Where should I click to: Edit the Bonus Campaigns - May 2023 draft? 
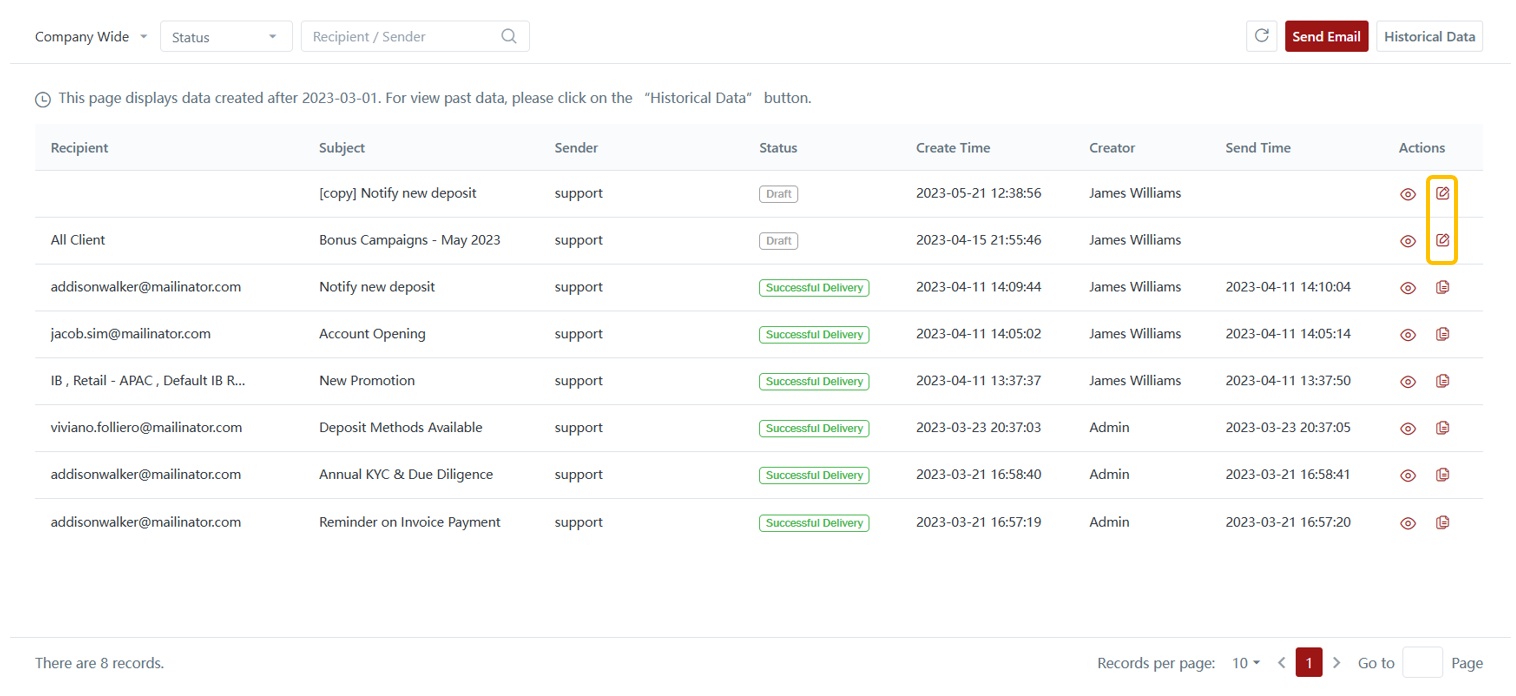[1442, 240]
